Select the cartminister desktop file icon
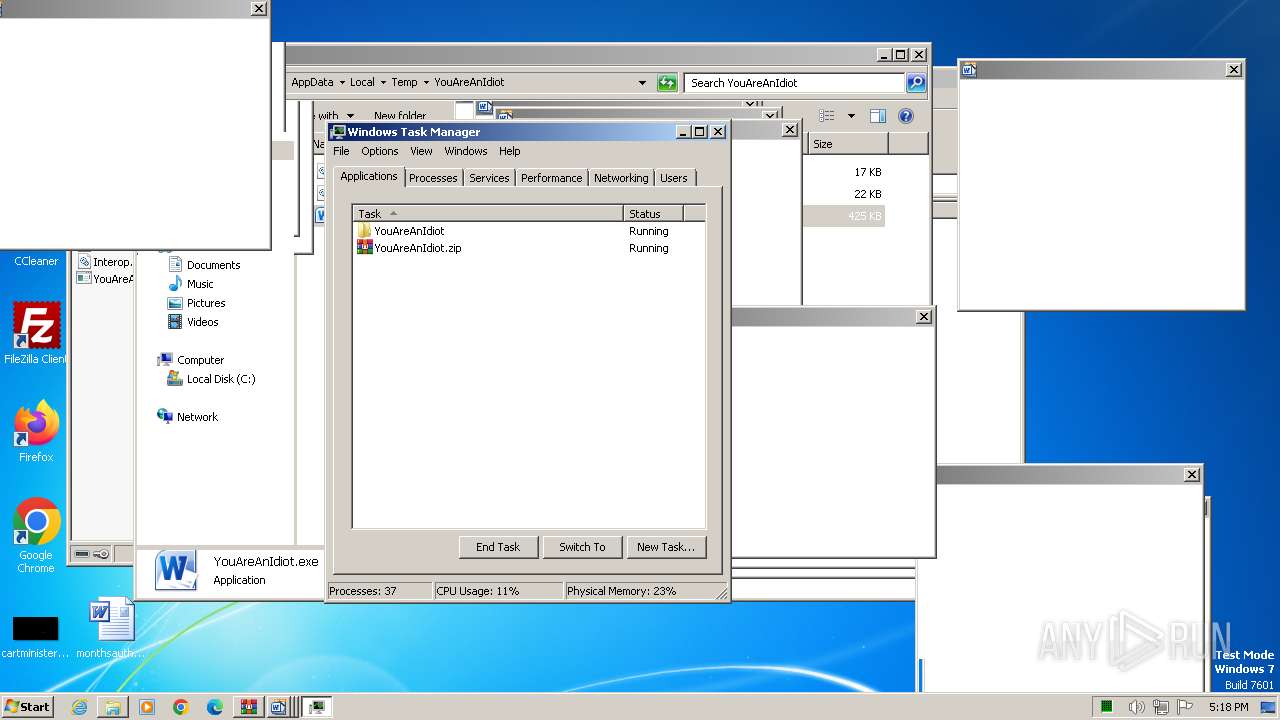The image size is (1280, 720). tap(35, 637)
